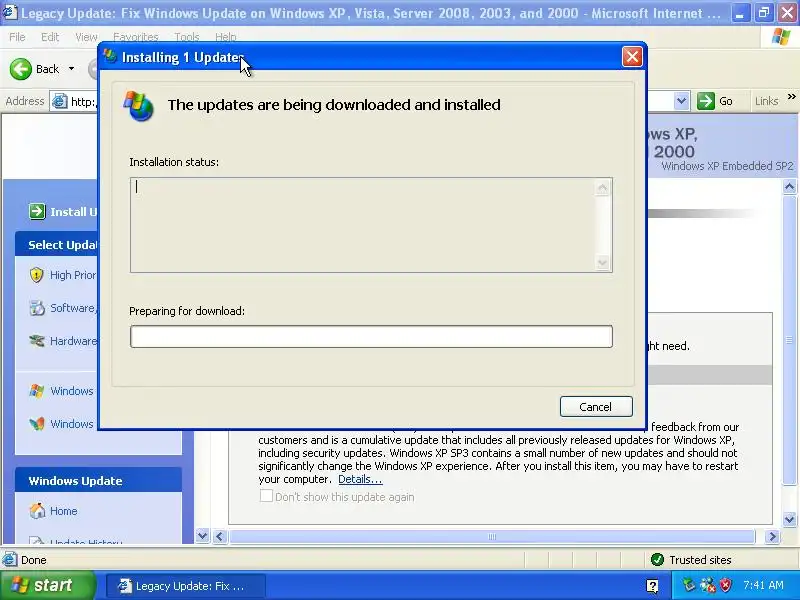
Task: Select the Hardware optional updates icon
Action: tap(37, 340)
